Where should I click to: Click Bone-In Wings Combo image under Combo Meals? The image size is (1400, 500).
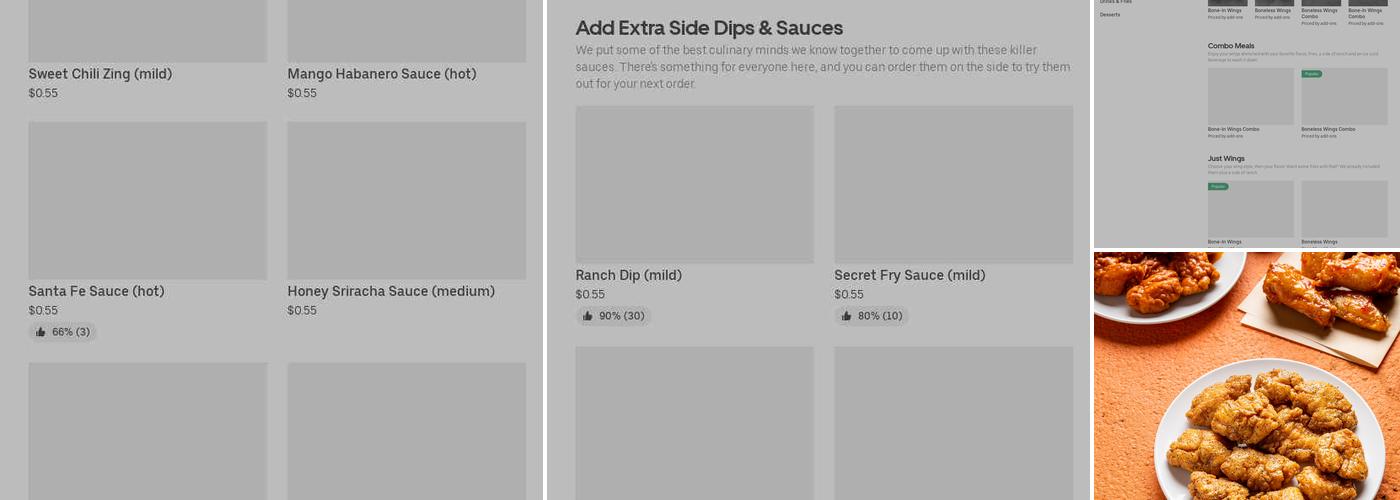click(x=1250, y=97)
